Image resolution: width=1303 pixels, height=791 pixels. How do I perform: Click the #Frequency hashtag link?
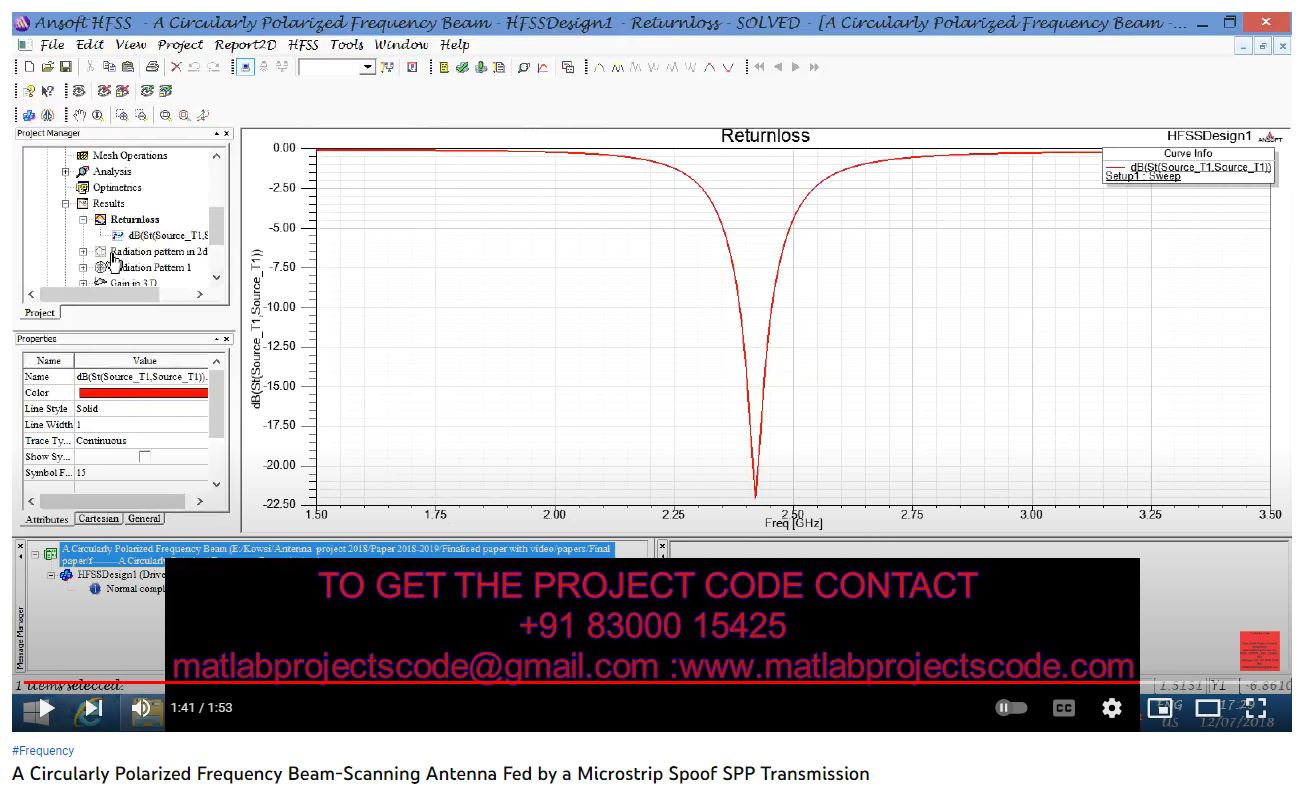43,751
